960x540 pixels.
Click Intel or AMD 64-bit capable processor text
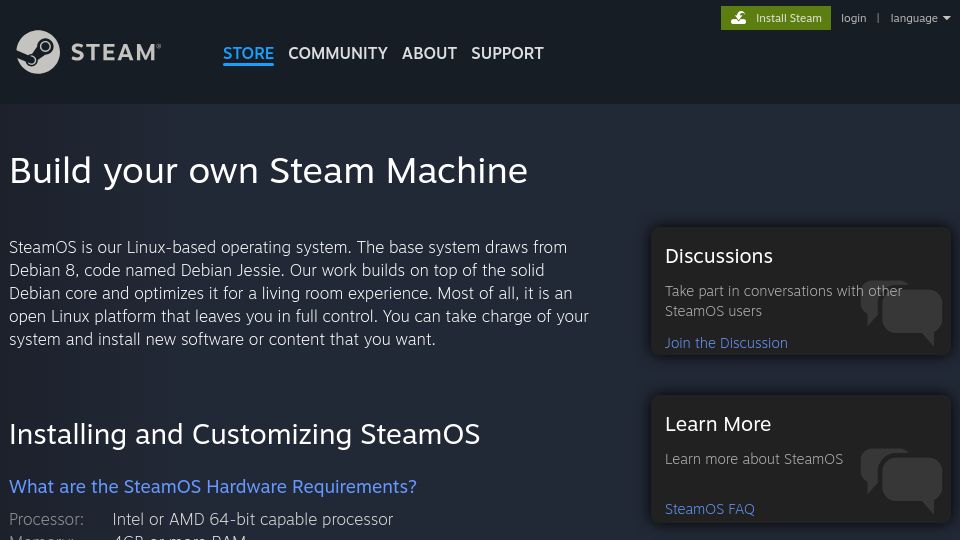[252, 519]
